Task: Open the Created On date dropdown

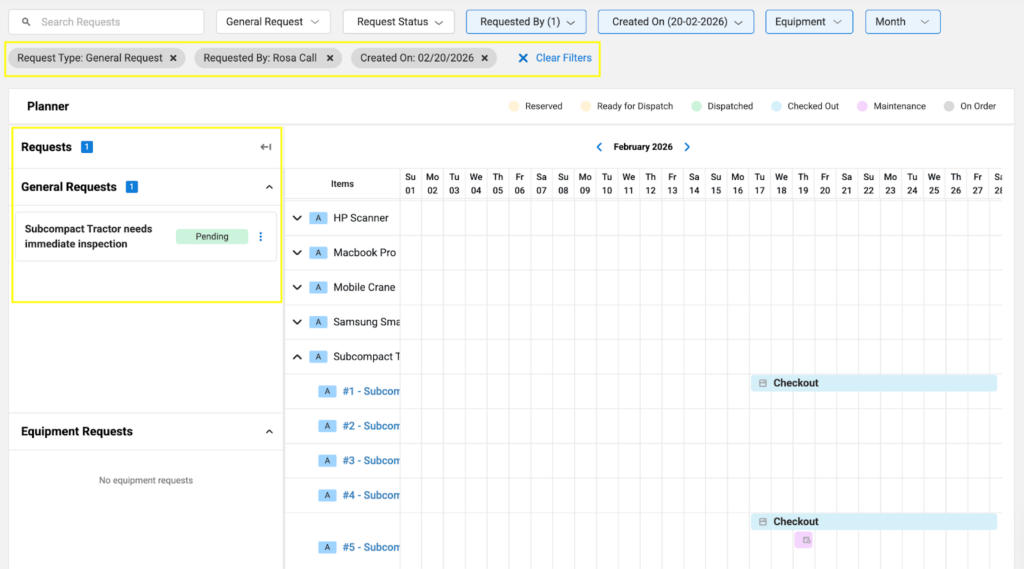Action: tap(675, 22)
